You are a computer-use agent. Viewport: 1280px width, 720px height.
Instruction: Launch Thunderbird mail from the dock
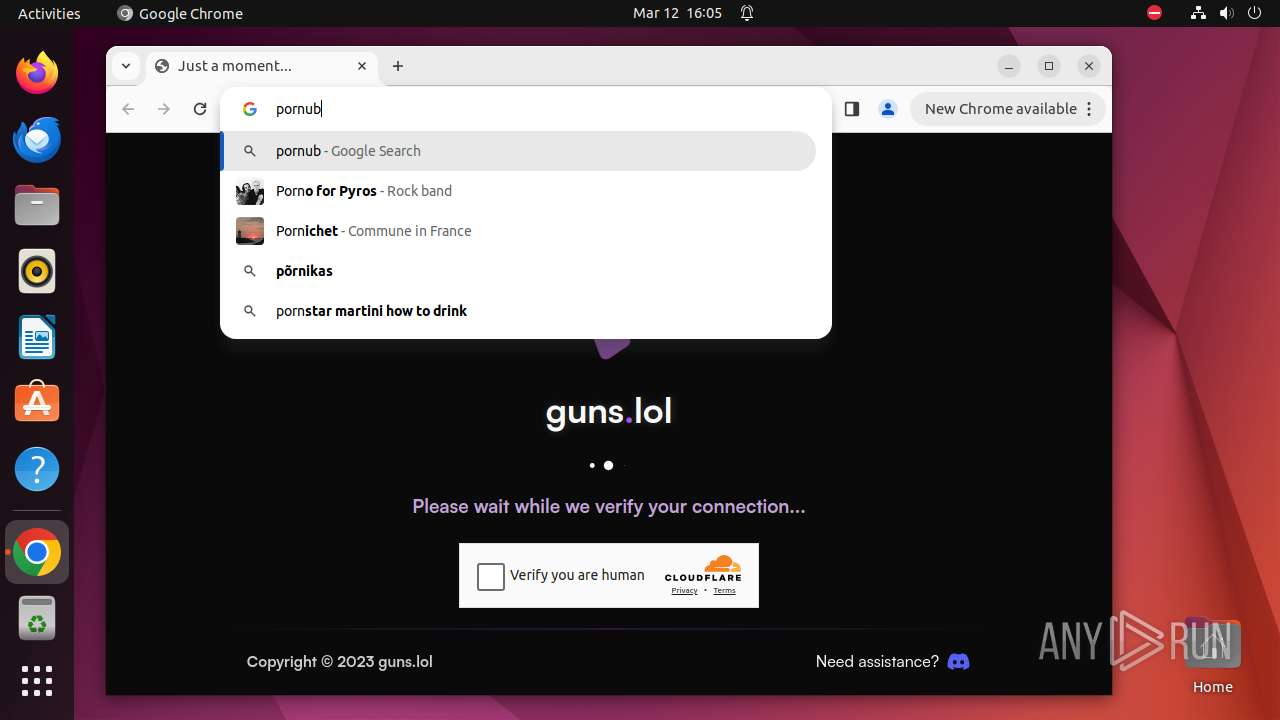pos(37,139)
